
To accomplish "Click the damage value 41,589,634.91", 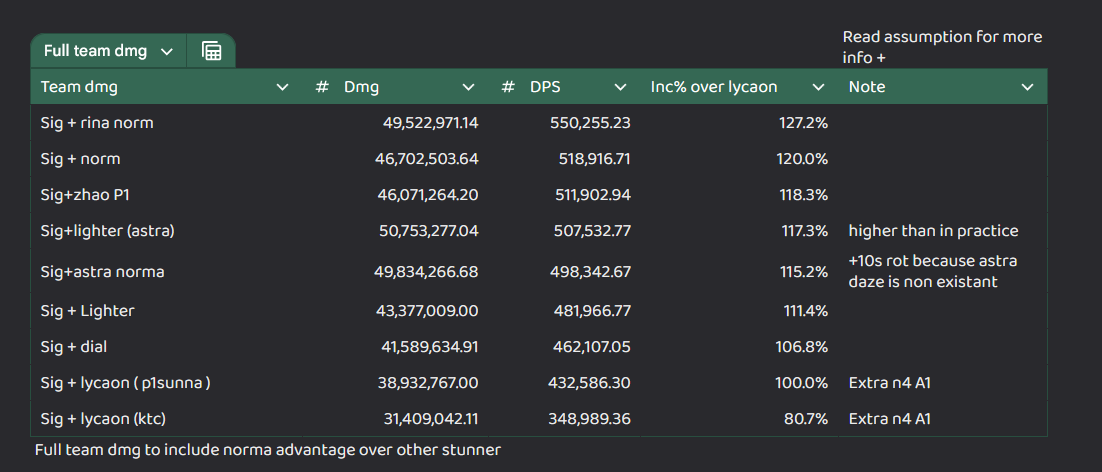I will [x=430, y=346].
